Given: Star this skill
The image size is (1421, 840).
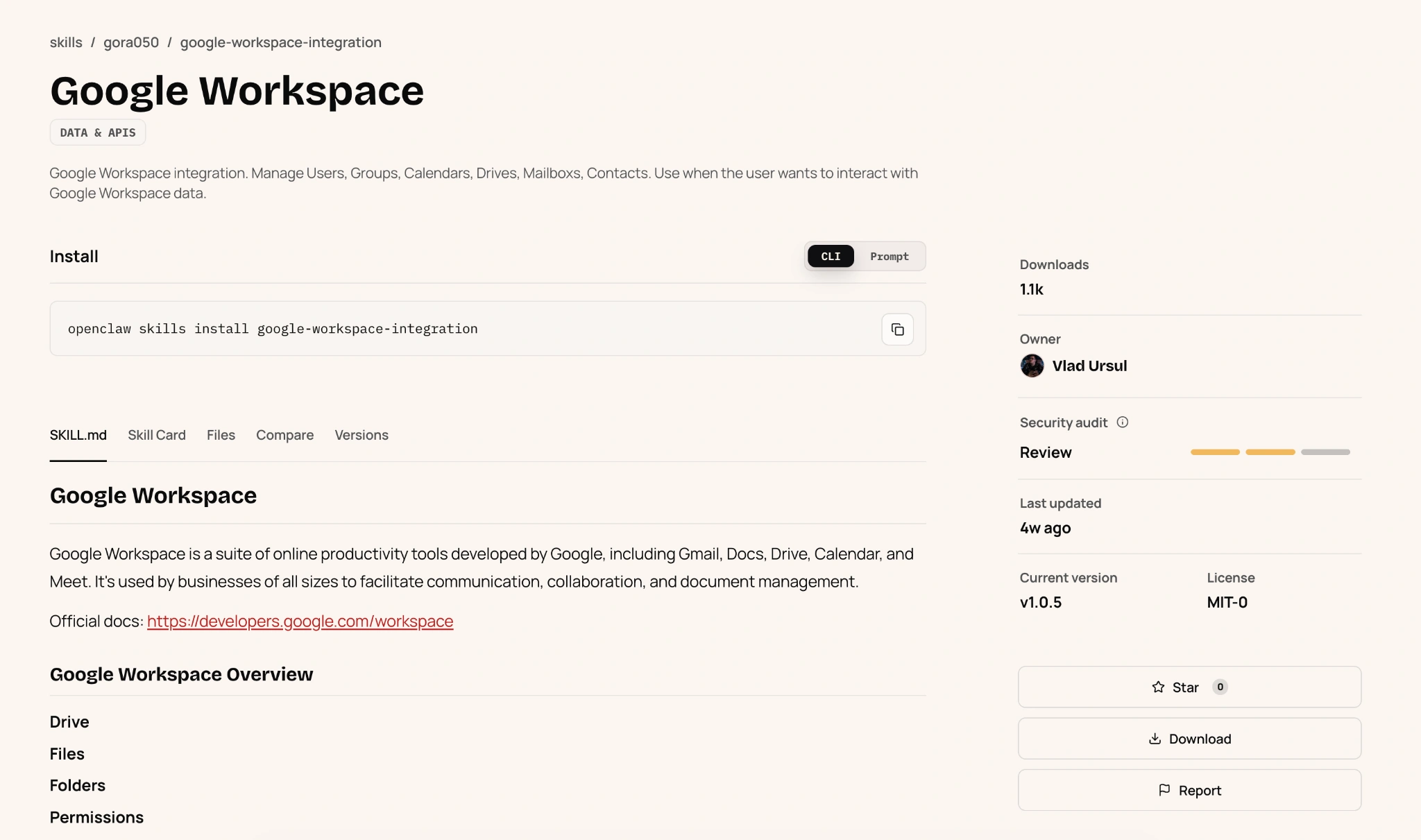Looking at the screenshot, I should coord(1189,687).
